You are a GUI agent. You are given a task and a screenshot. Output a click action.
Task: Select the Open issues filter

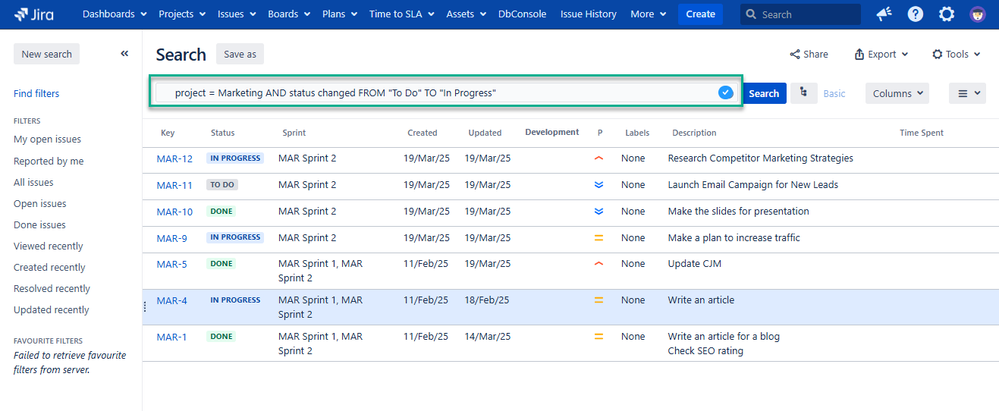pyautogui.click(x=40, y=203)
